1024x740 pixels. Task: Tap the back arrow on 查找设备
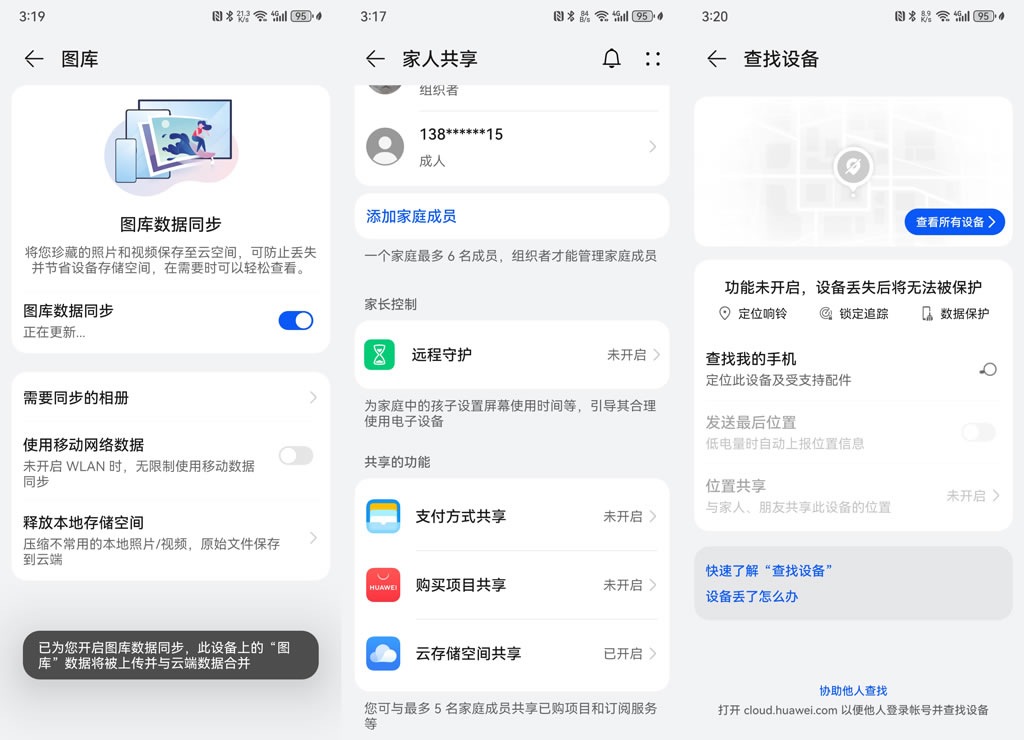[x=716, y=59]
